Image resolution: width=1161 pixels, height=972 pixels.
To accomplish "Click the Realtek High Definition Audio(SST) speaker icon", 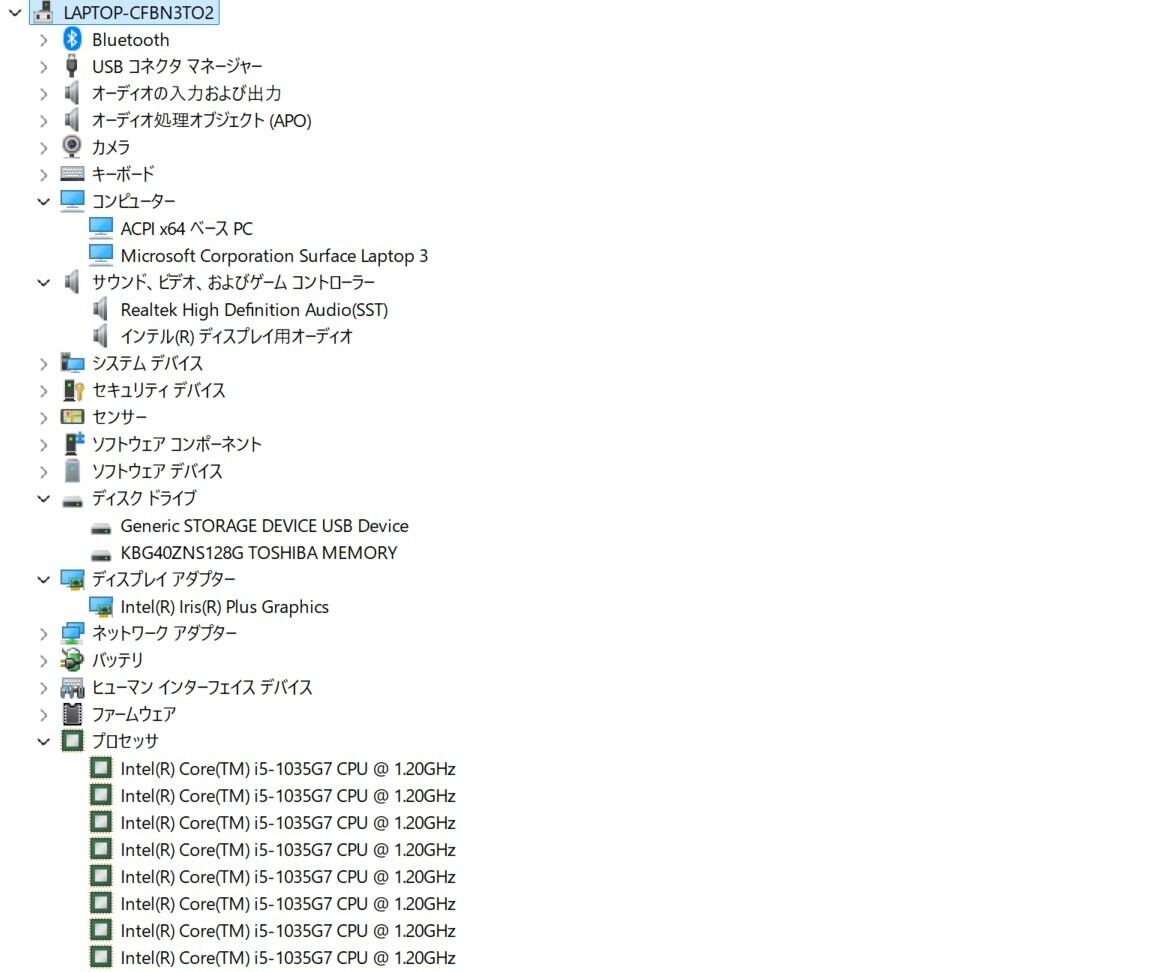I will click(x=101, y=309).
